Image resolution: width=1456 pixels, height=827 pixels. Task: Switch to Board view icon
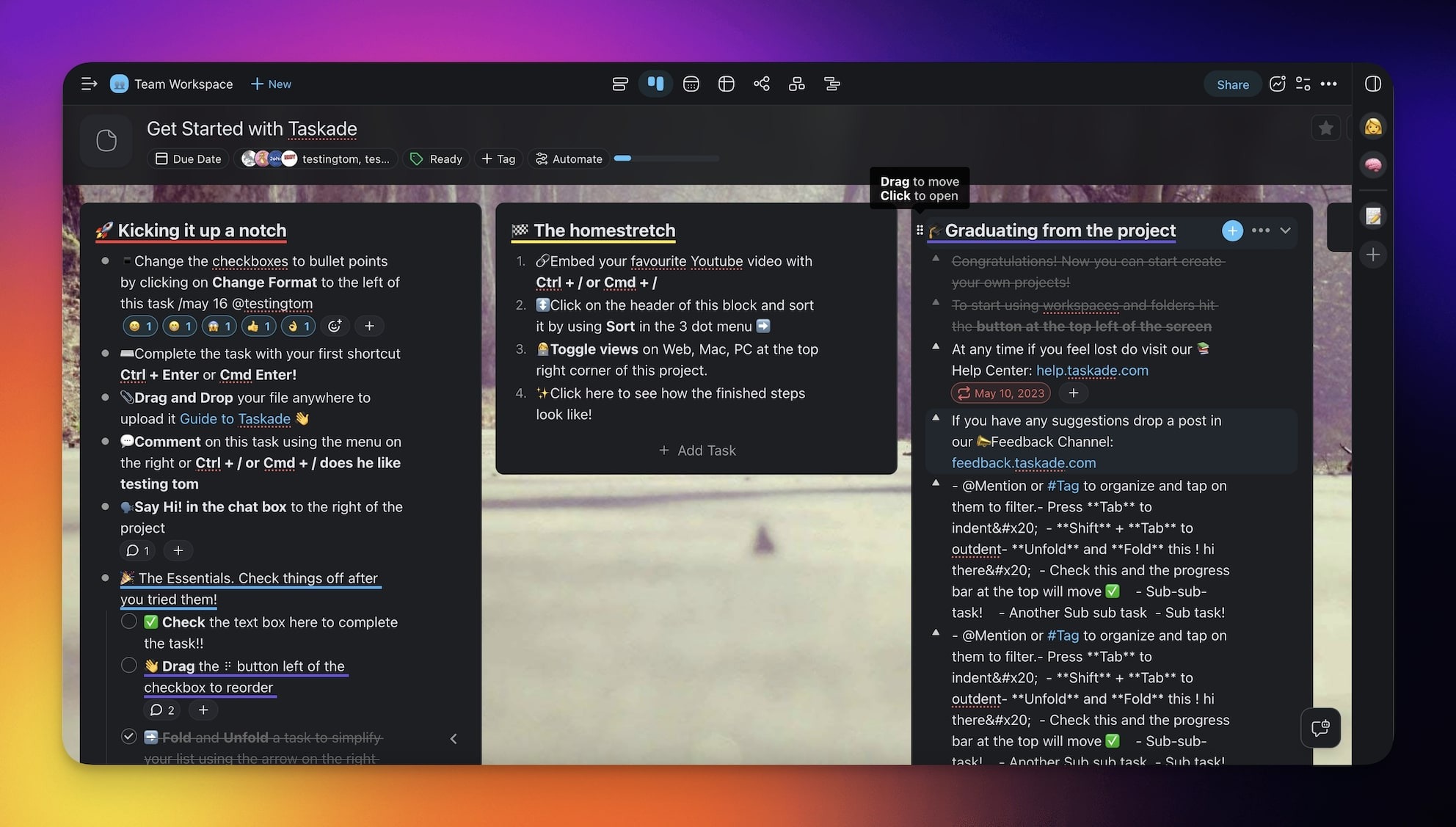(x=655, y=84)
